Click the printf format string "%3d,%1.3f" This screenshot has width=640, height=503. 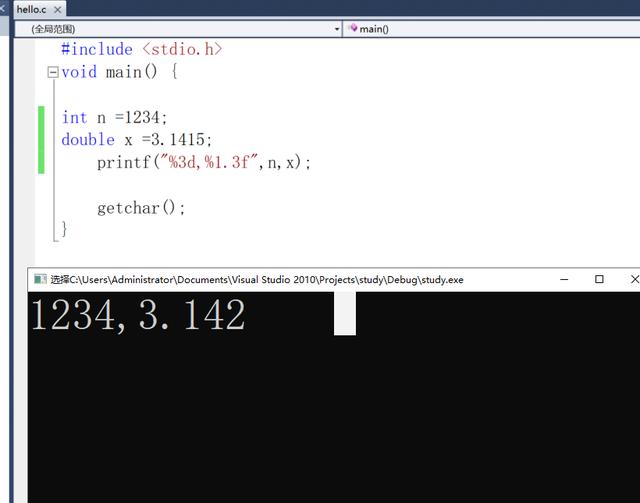tap(211, 162)
